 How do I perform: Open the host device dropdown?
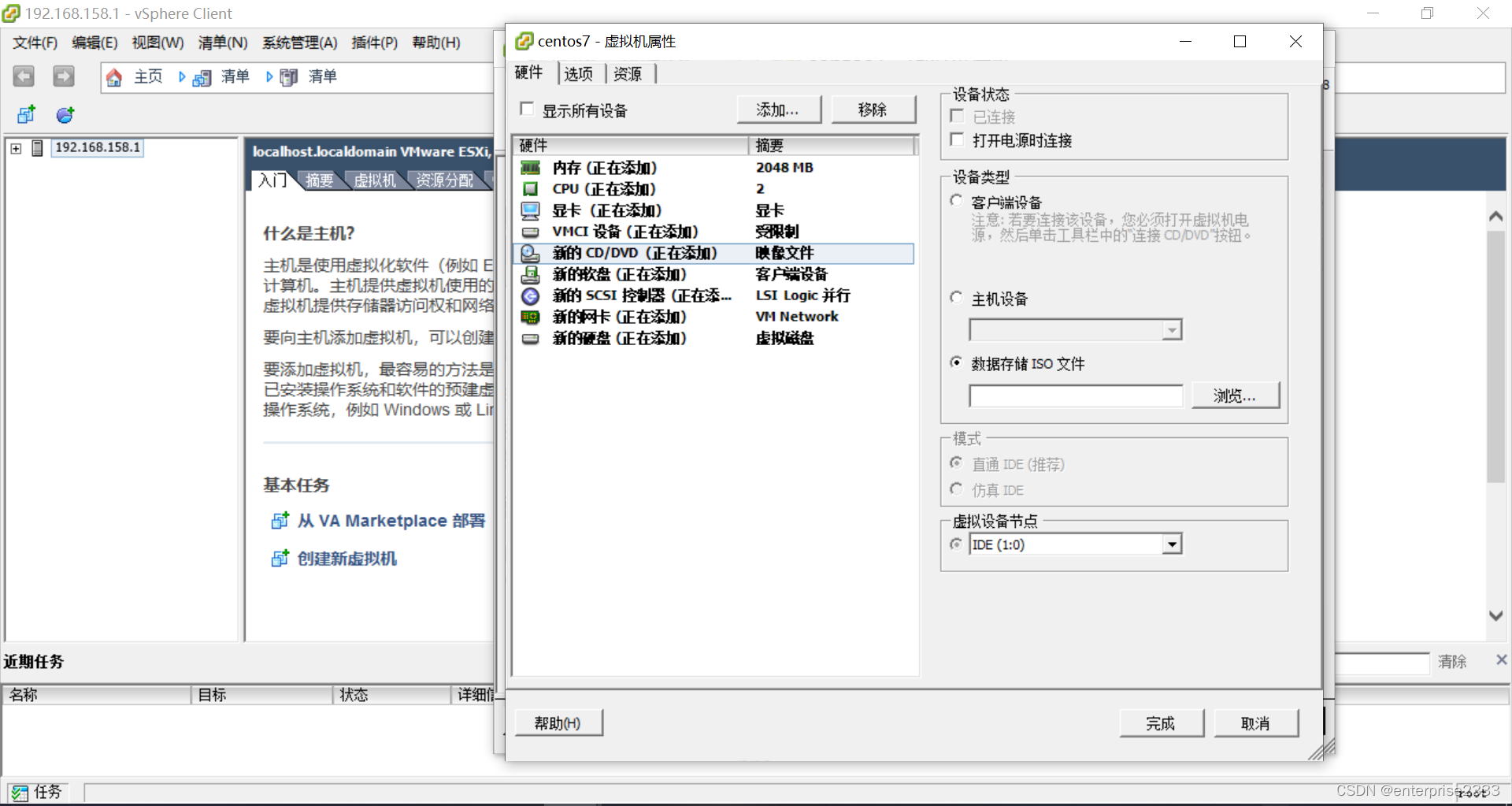[1172, 329]
